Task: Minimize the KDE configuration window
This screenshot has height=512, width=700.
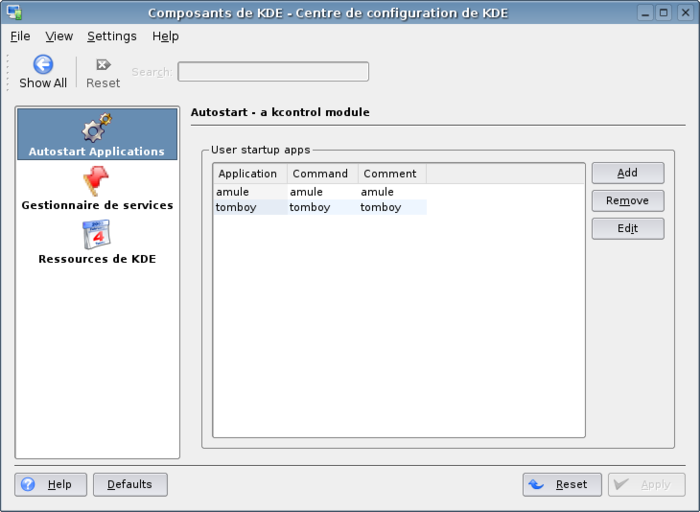Action: tap(645, 12)
